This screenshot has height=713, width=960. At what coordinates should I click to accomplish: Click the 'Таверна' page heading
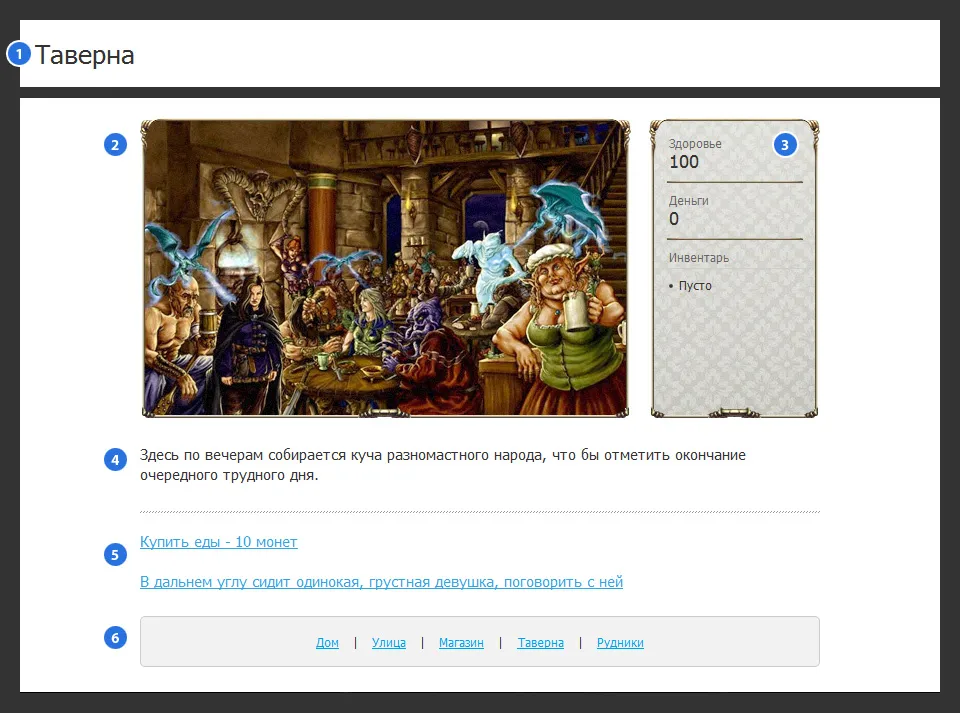pyautogui.click(x=85, y=55)
